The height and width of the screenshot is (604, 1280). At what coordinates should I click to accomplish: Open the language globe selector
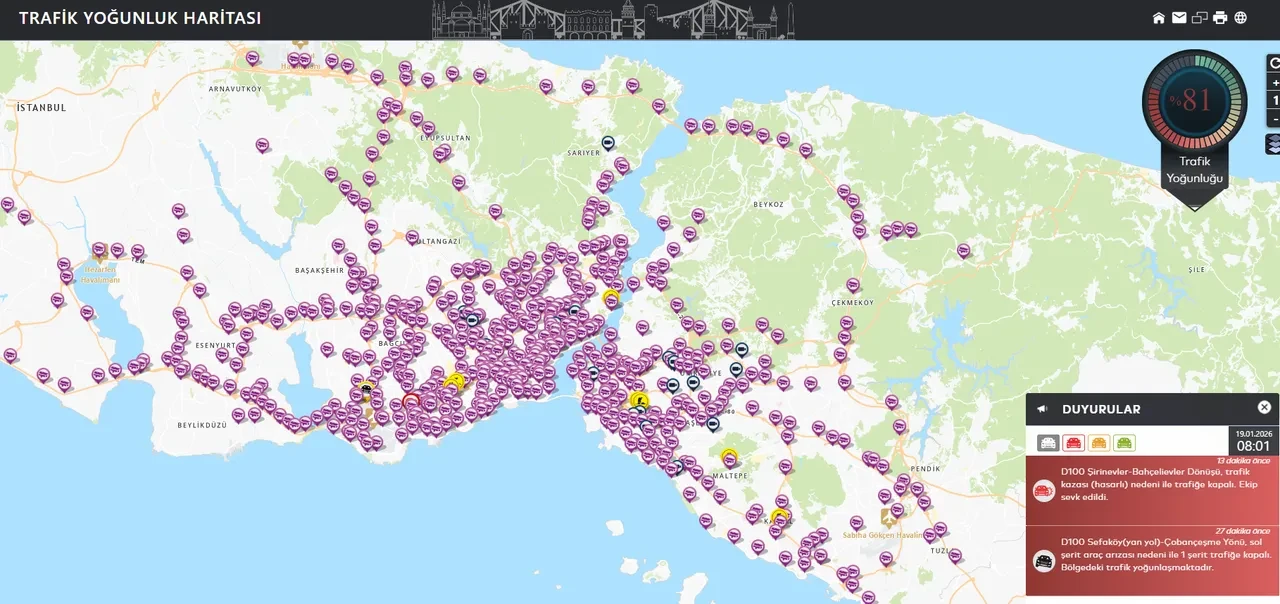[x=1240, y=17]
